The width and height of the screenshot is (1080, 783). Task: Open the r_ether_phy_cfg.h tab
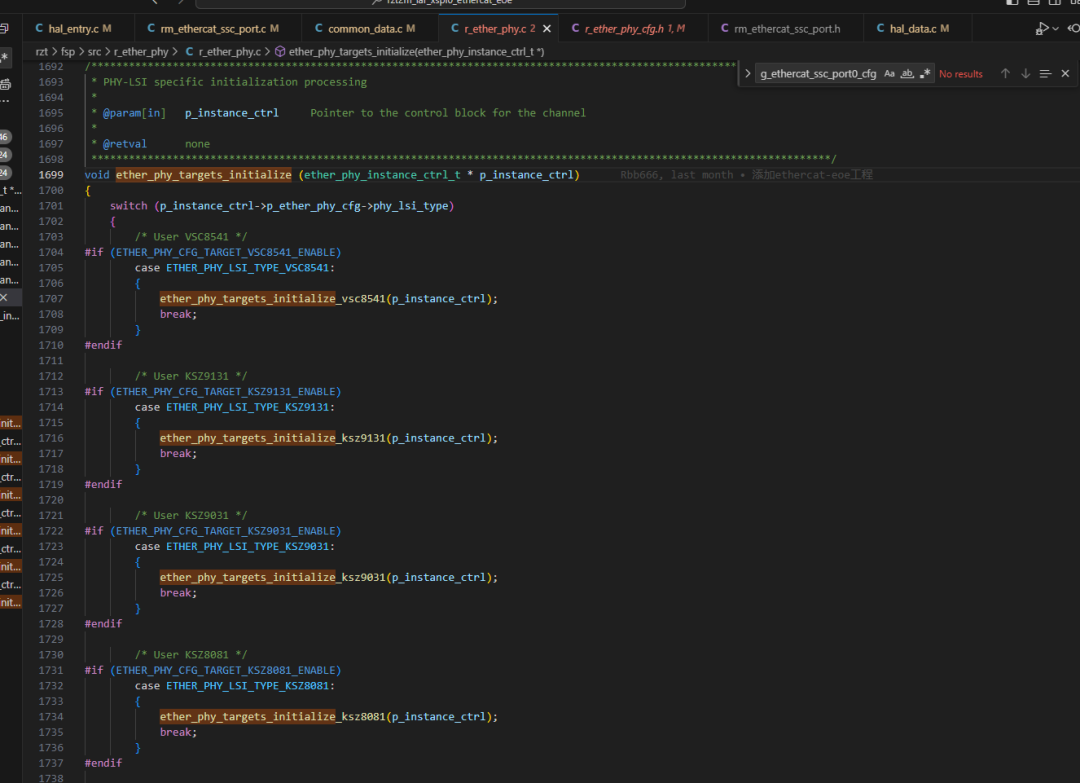[623, 29]
